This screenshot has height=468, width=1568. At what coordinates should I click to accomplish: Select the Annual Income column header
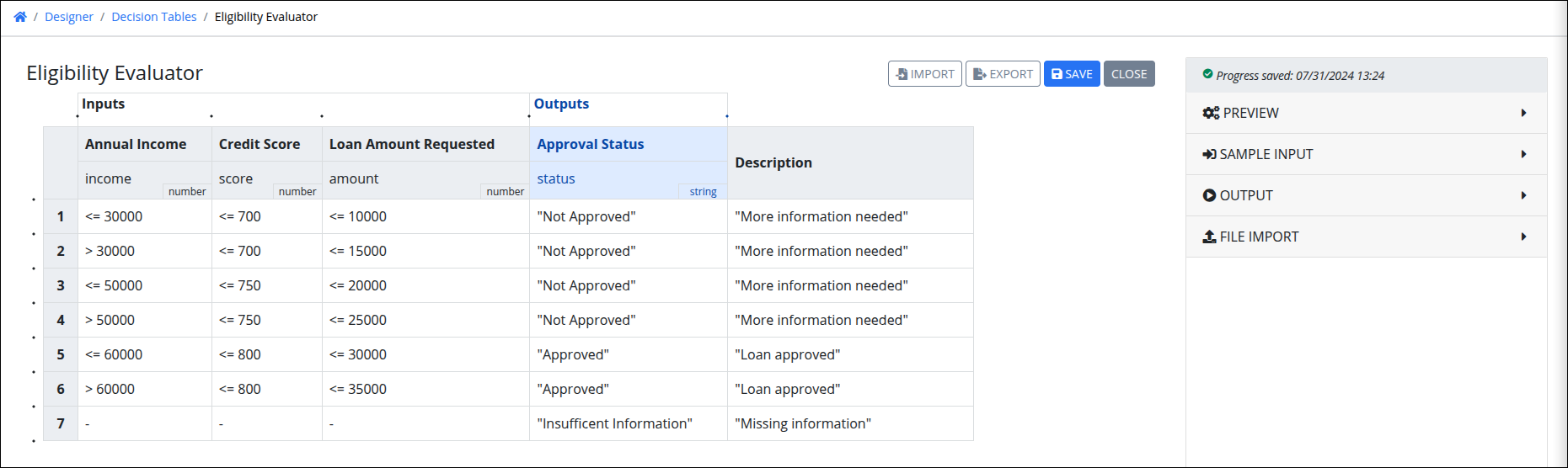click(144, 144)
